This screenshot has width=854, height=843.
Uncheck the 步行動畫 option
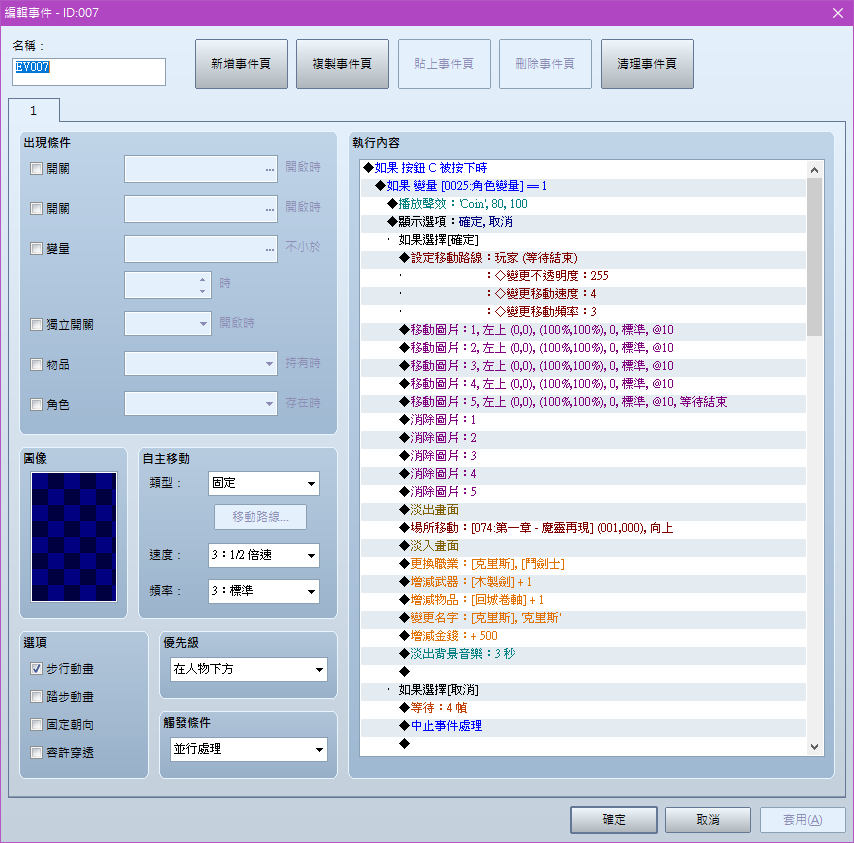[x=36, y=669]
